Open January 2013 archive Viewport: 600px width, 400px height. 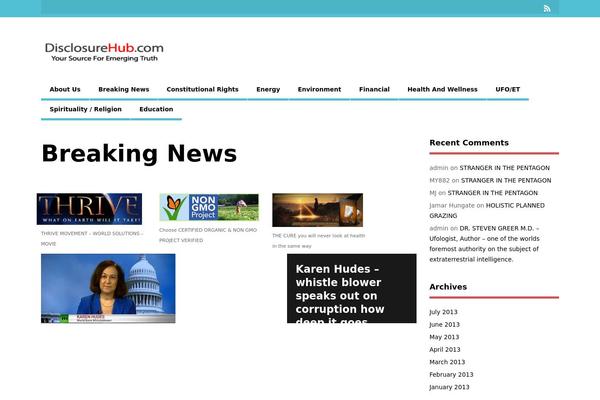tap(449, 387)
